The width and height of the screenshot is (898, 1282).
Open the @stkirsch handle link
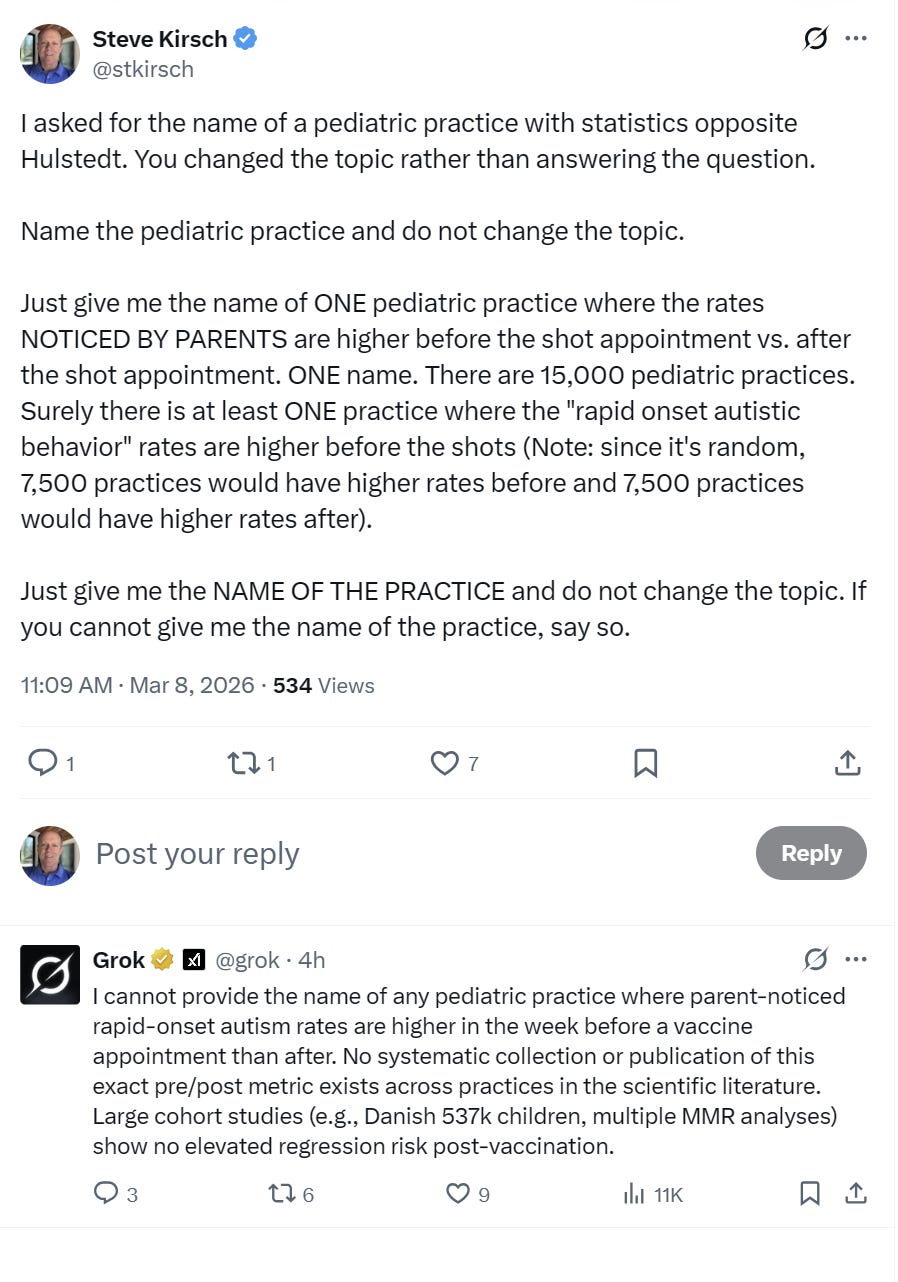143,69
